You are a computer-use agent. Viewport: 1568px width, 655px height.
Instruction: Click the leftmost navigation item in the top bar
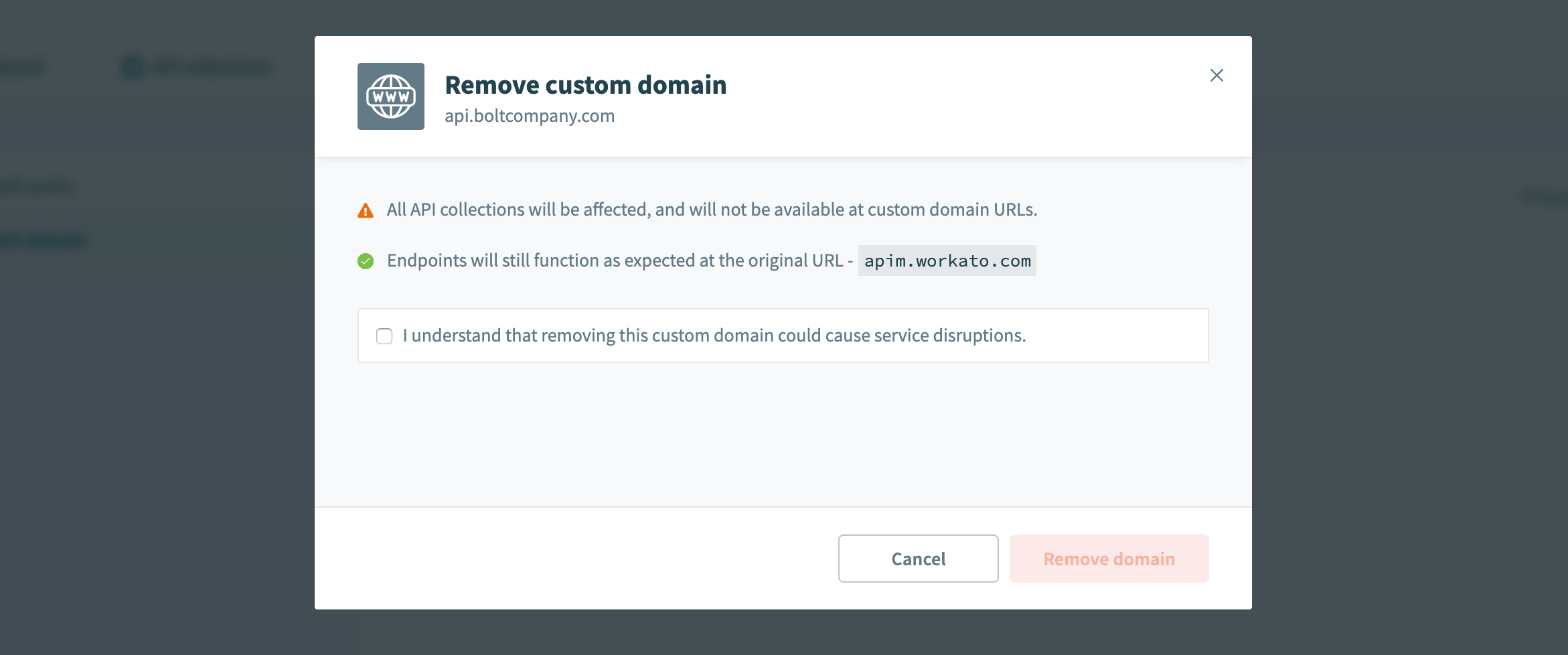tap(23, 66)
